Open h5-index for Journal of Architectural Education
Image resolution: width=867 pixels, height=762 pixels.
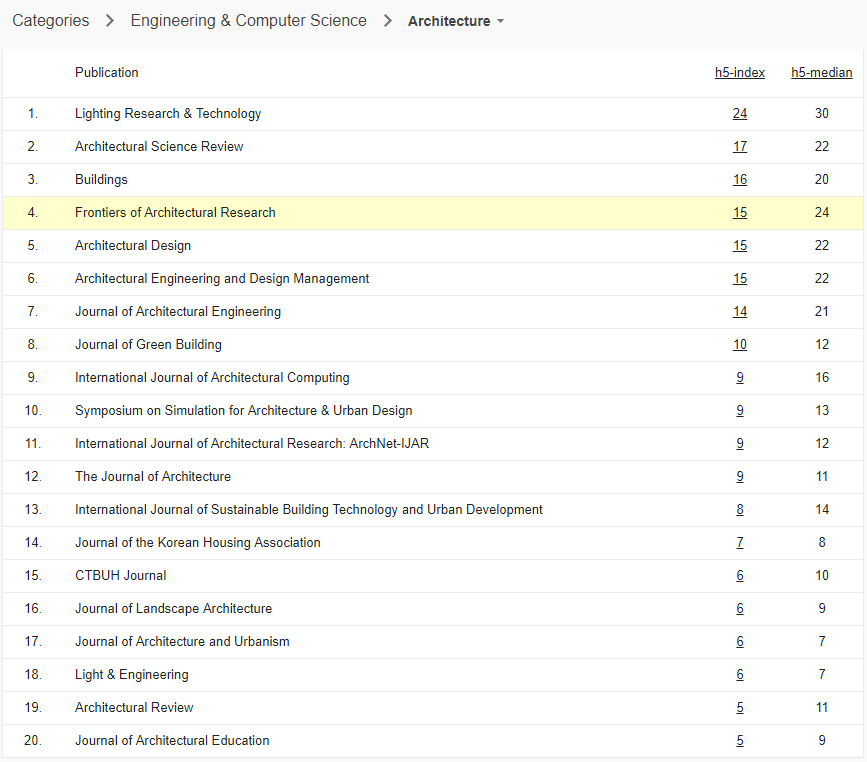pyautogui.click(x=740, y=740)
